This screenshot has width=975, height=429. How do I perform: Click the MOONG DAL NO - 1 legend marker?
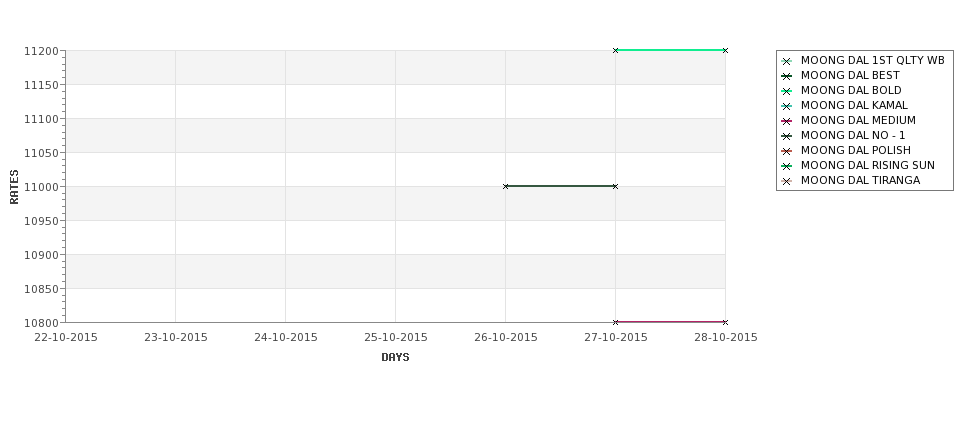(787, 136)
